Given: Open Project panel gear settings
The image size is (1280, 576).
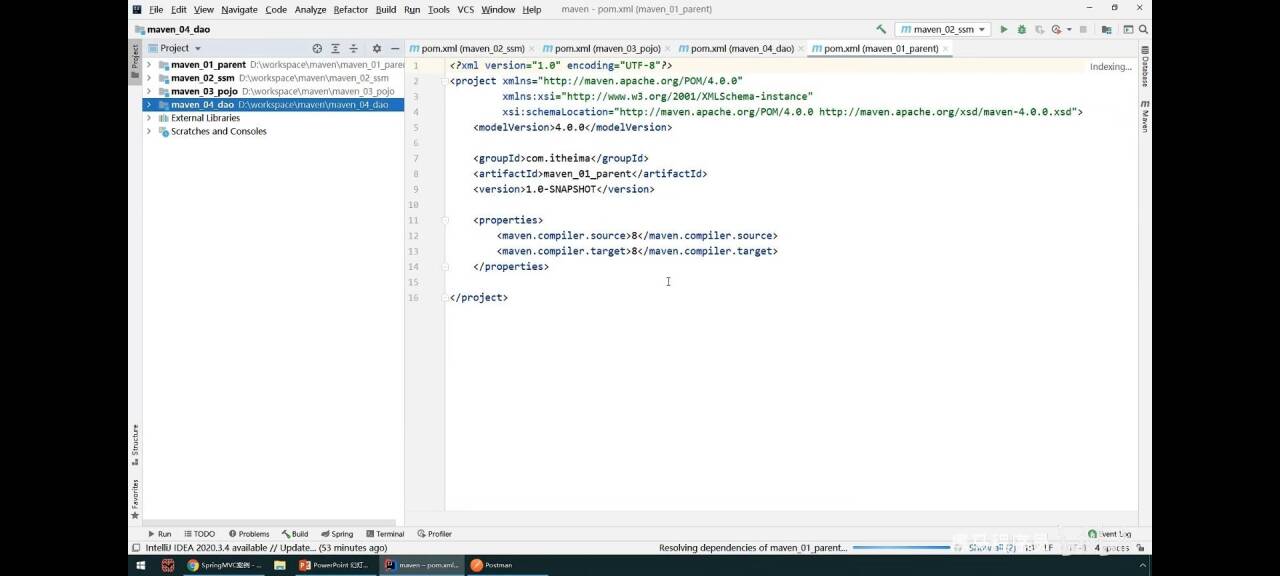Looking at the screenshot, I should click(377, 48).
